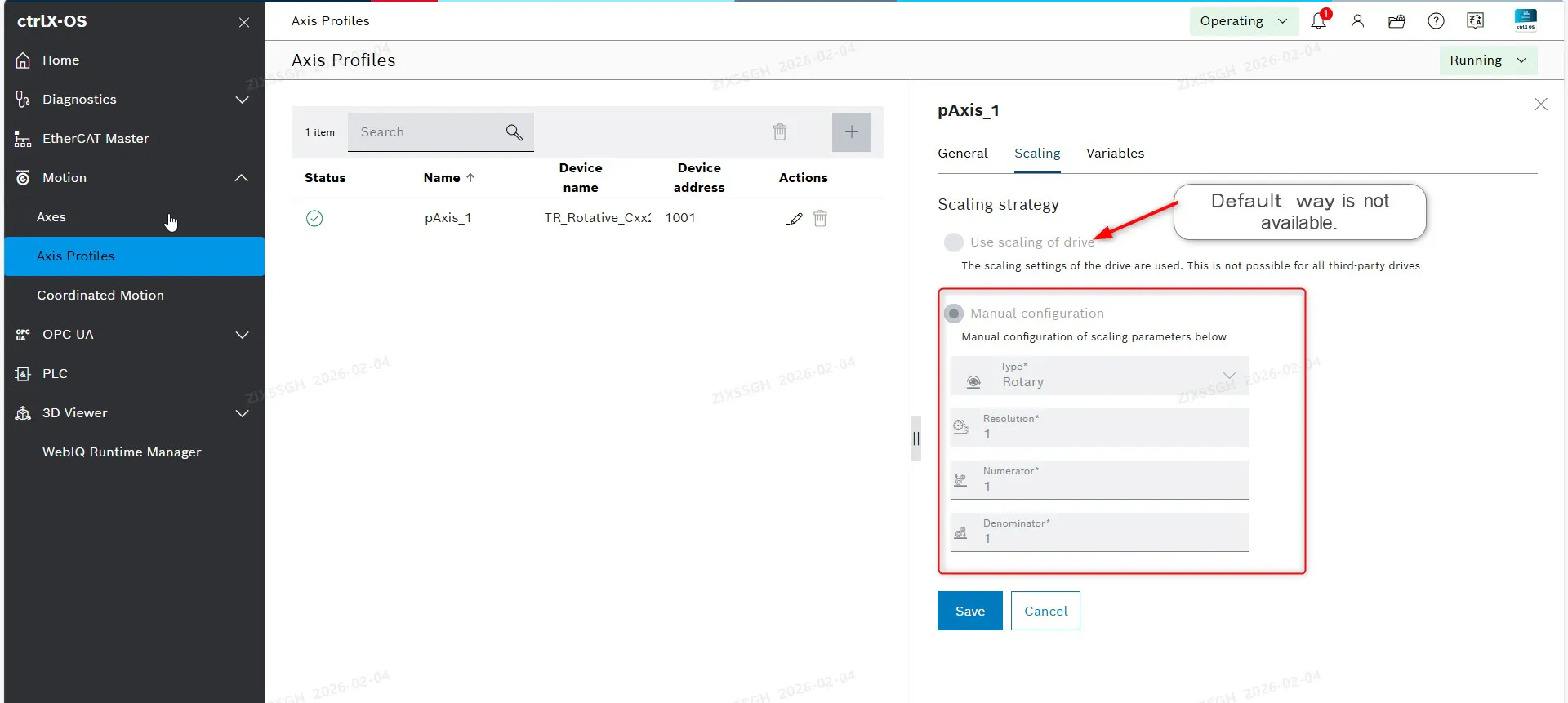Delete pAxis_1 row with trash icon
The width and height of the screenshot is (1568, 703).
820,218
